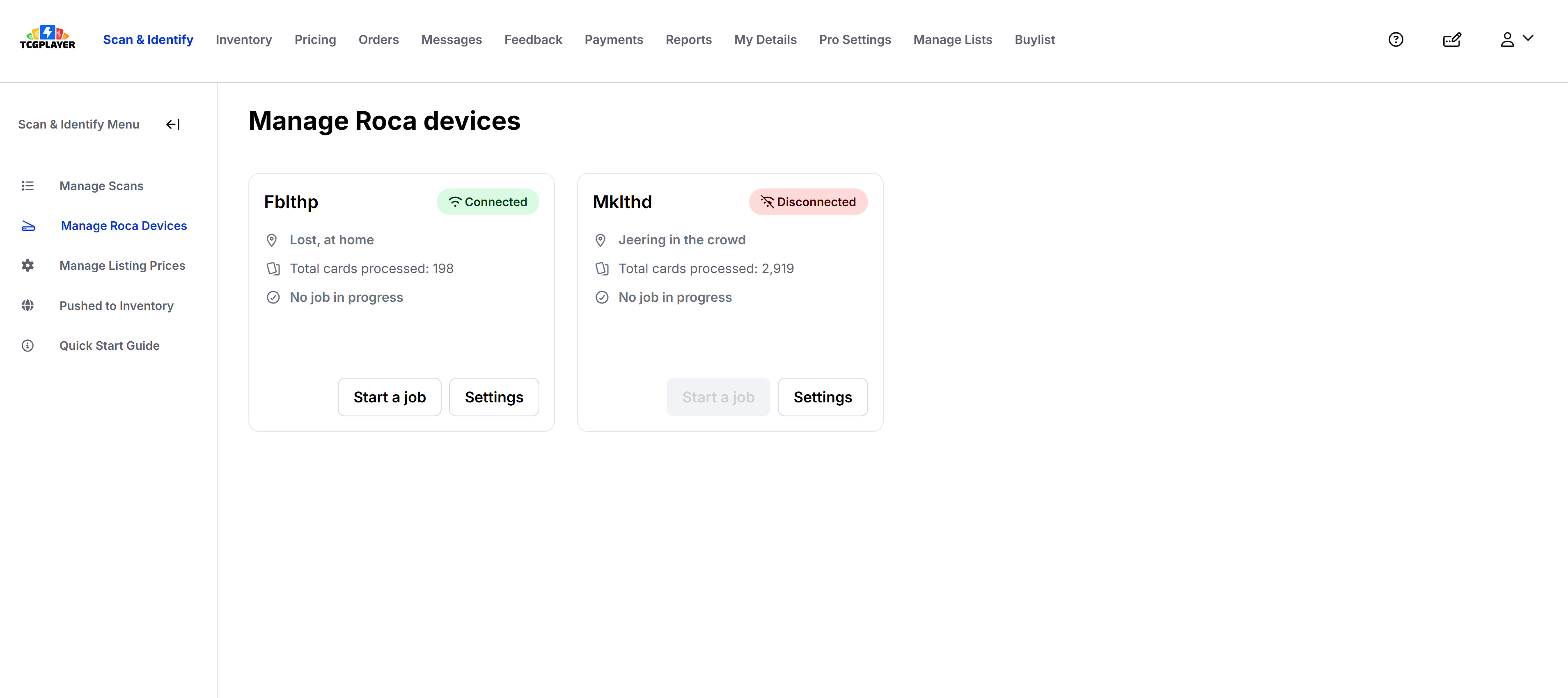Viewport: 1568px width, 698px height.
Task: Open the Payments tab
Action: click(614, 39)
